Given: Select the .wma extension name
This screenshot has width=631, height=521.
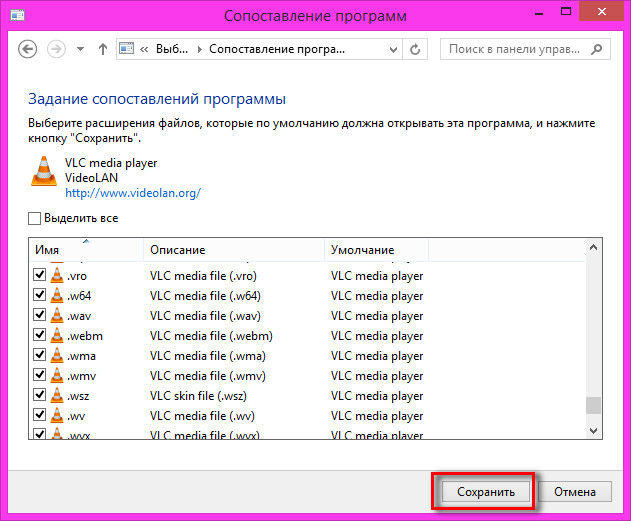Looking at the screenshot, I should tap(81, 356).
